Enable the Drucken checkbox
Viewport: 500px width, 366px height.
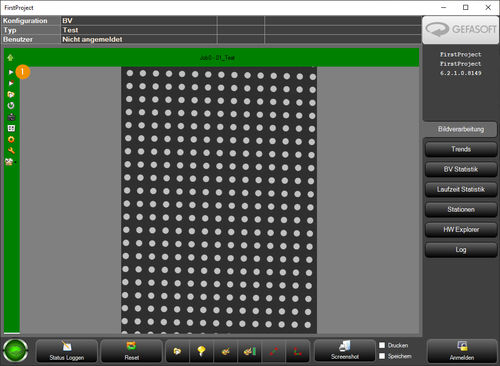[382, 345]
